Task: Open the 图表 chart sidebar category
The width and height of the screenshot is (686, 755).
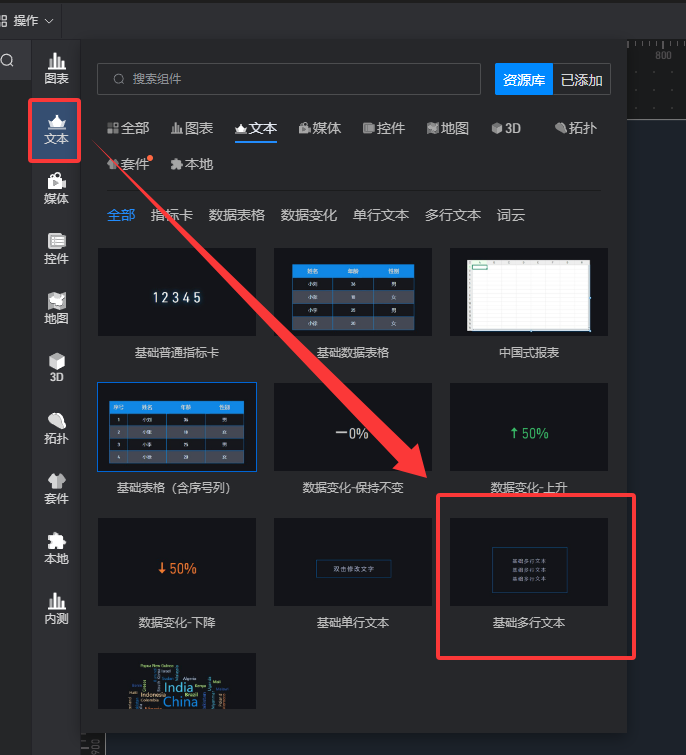Action: pos(56,68)
